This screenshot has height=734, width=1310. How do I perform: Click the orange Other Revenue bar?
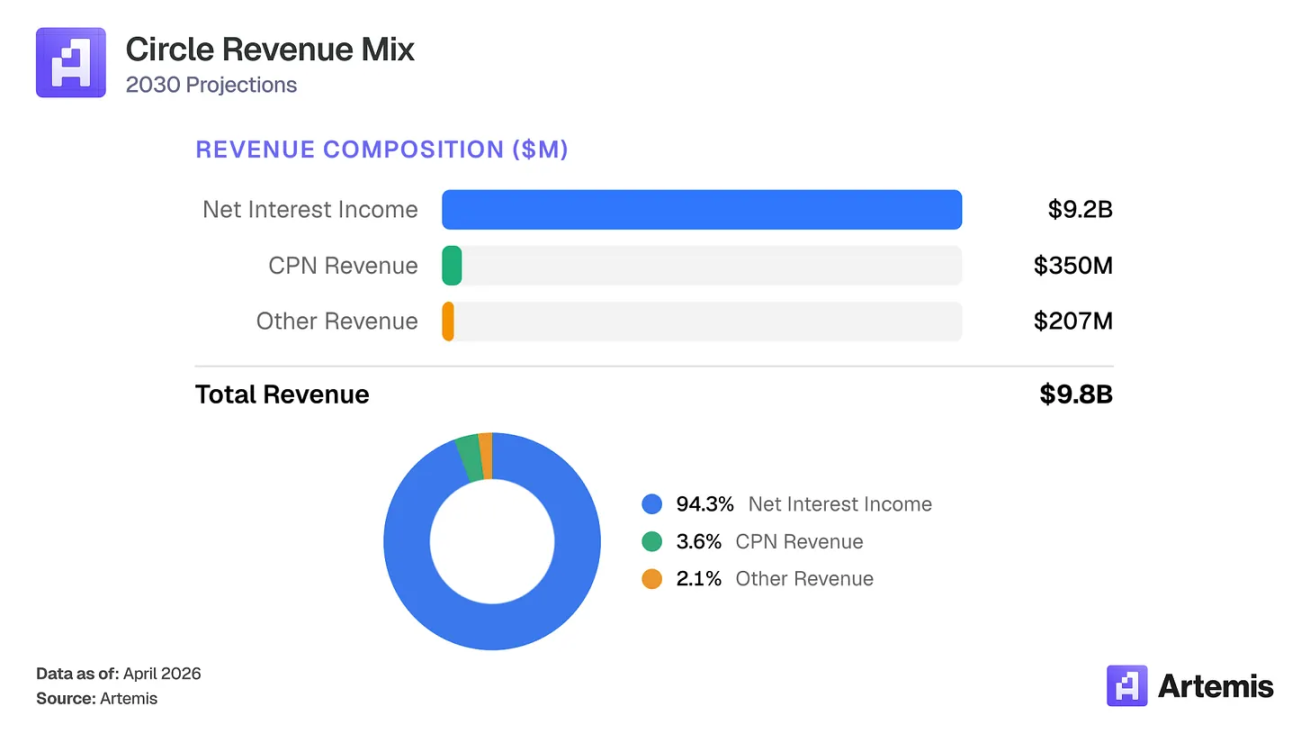(449, 322)
